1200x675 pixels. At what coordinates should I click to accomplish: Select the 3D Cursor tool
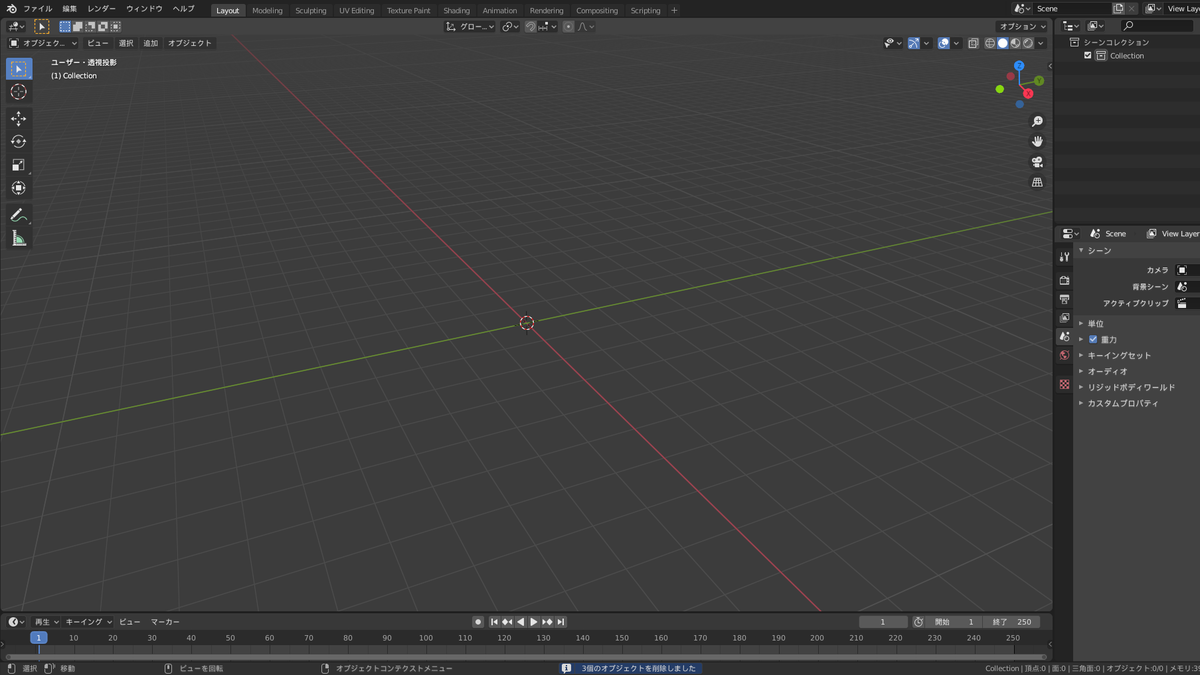(19, 92)
